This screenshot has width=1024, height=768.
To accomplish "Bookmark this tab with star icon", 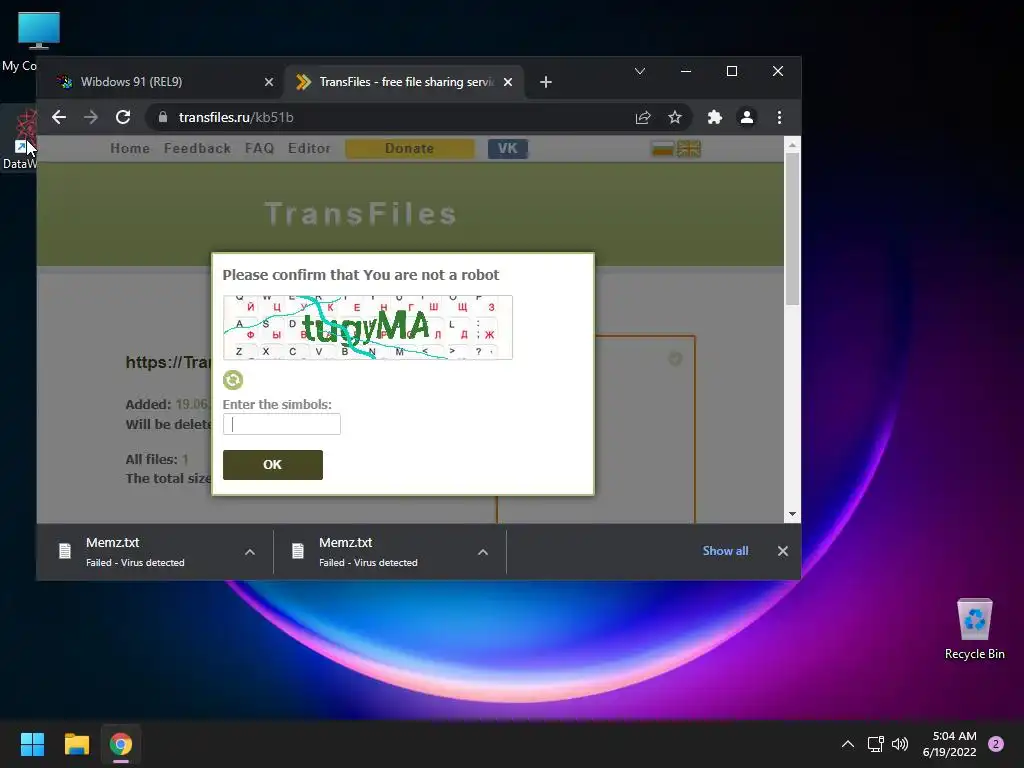I will [675, 117].
